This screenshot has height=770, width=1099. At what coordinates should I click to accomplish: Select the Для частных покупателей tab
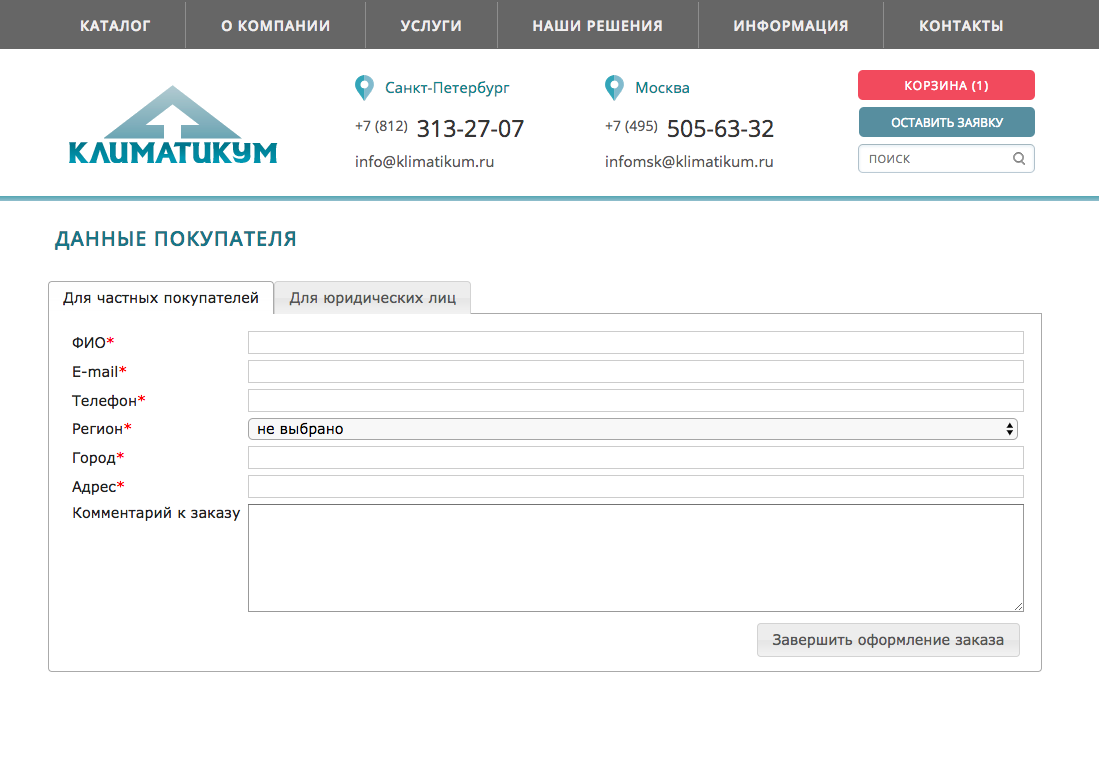(161, 298)
